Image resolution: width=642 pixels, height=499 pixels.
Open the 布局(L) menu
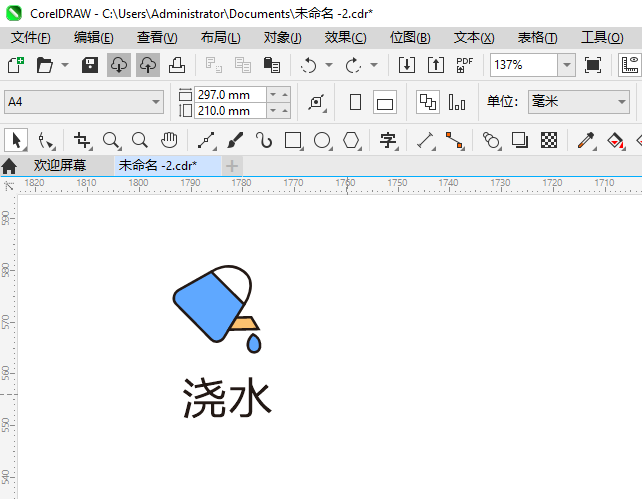coord(221,38)
